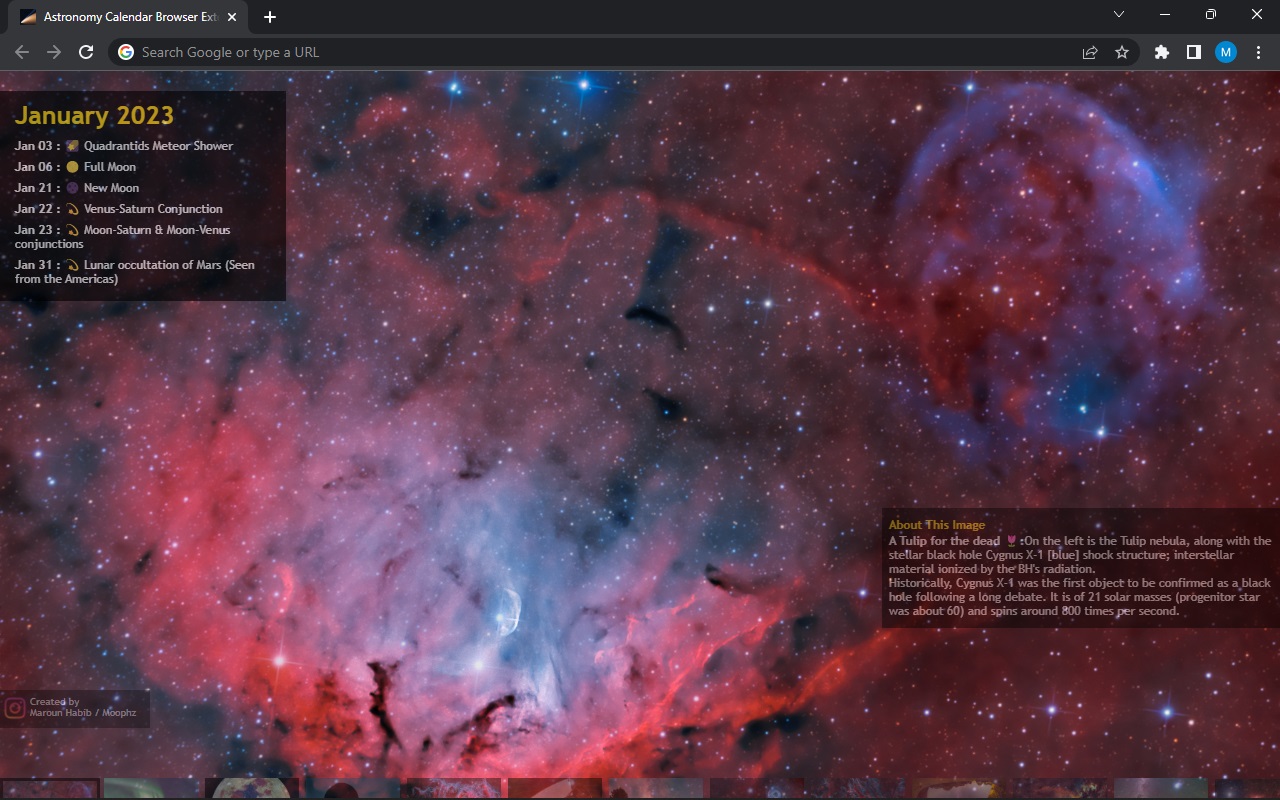Open the Chrome three-dot menu
The image size is (1280, 800).
point(1258,52)
